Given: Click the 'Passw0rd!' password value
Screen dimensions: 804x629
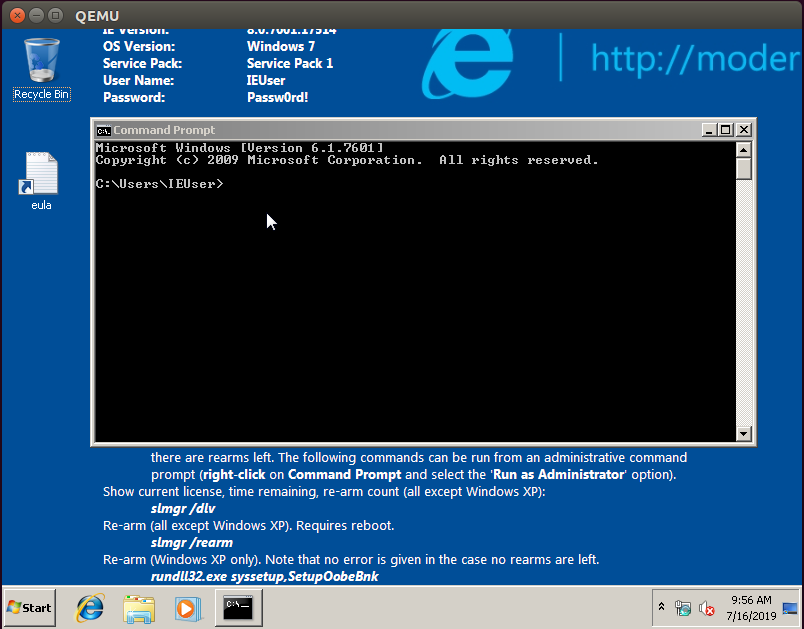Looking at the screenshot, I should [x=277, y=97].
